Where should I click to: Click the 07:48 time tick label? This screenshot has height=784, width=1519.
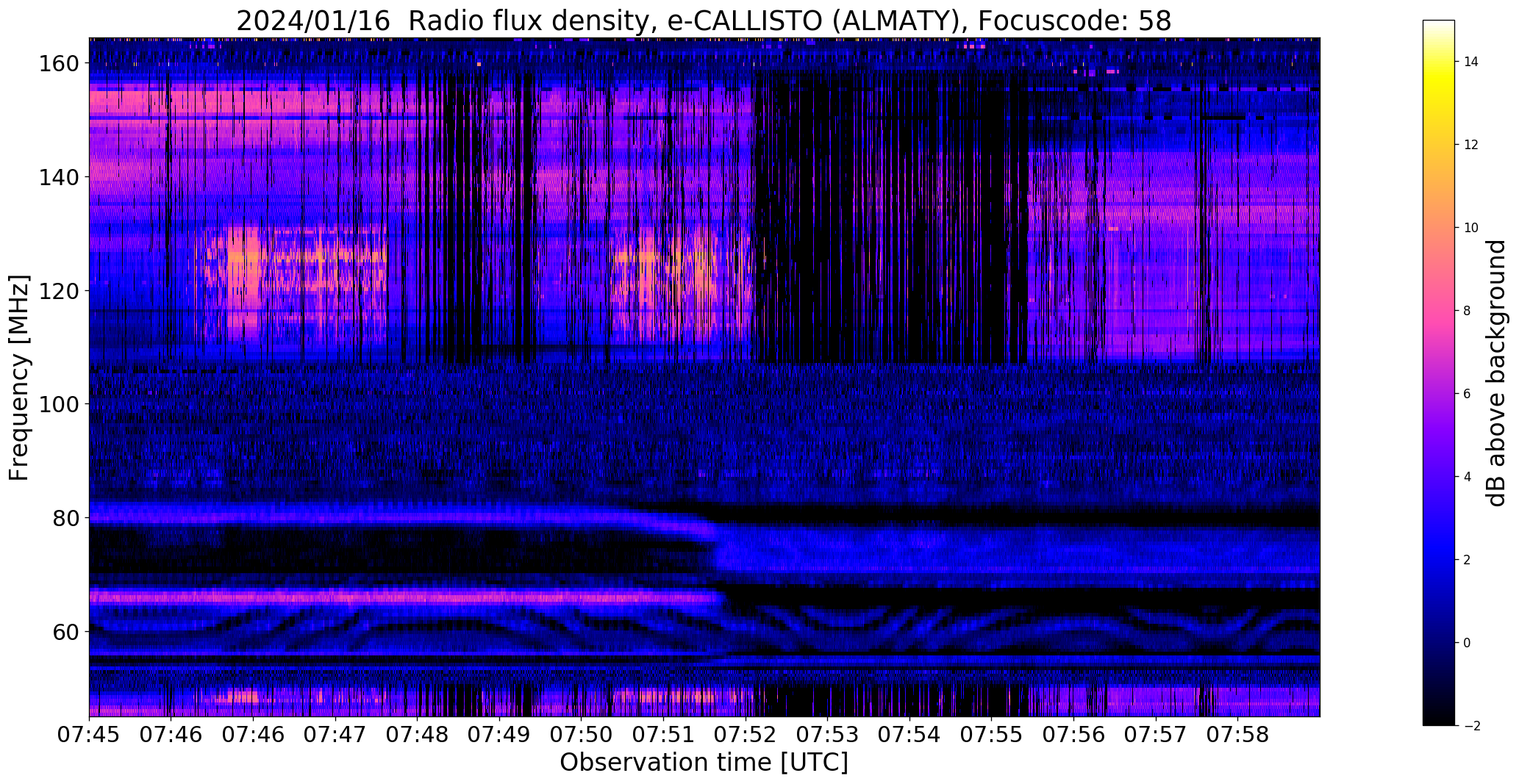click(x=418, y=734)
